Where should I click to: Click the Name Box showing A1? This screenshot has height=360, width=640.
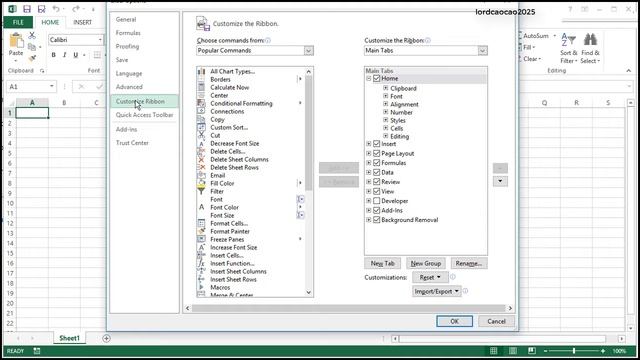31,87
